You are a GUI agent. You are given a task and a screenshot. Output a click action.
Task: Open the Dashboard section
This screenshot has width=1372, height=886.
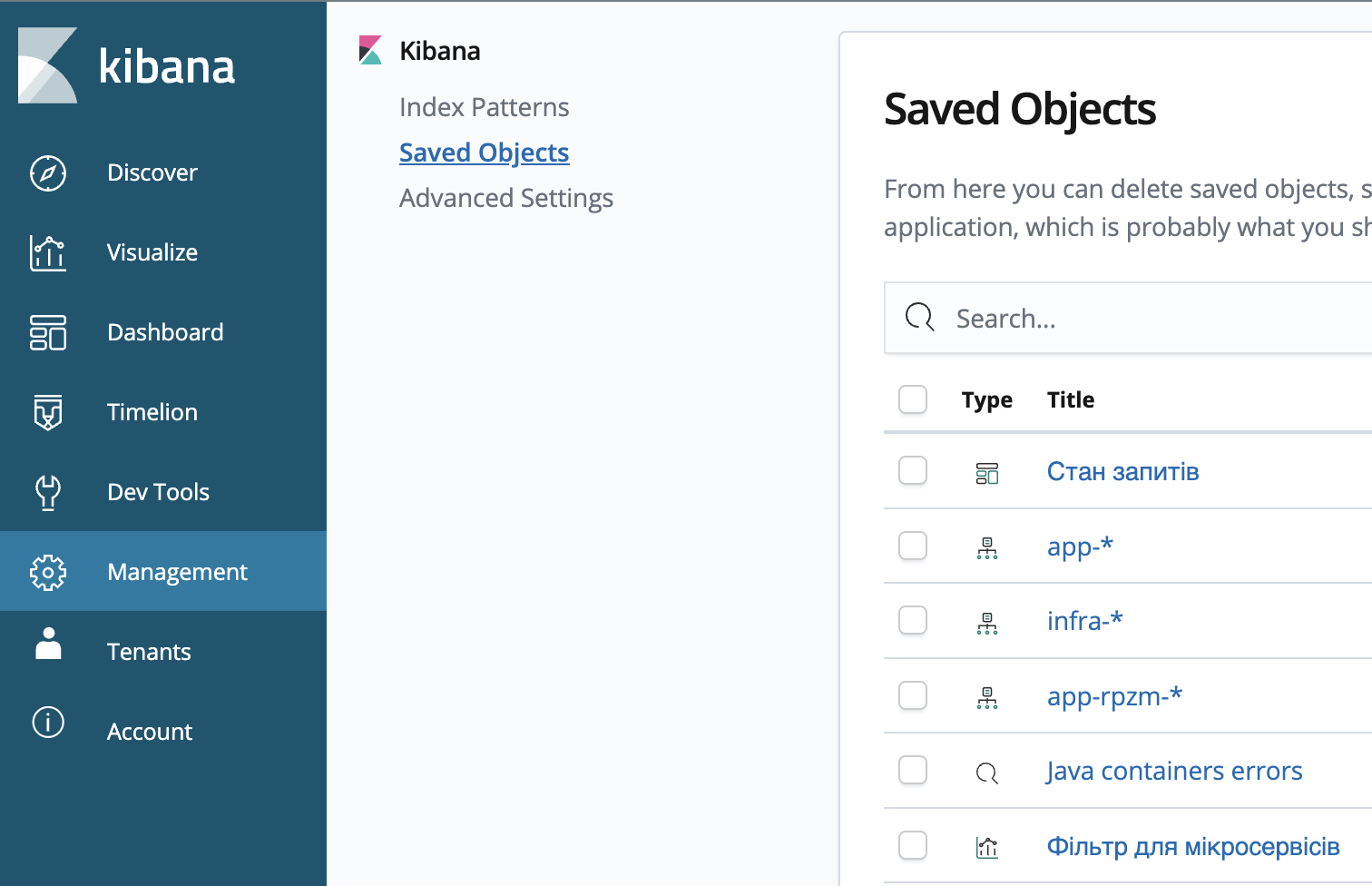163,332
